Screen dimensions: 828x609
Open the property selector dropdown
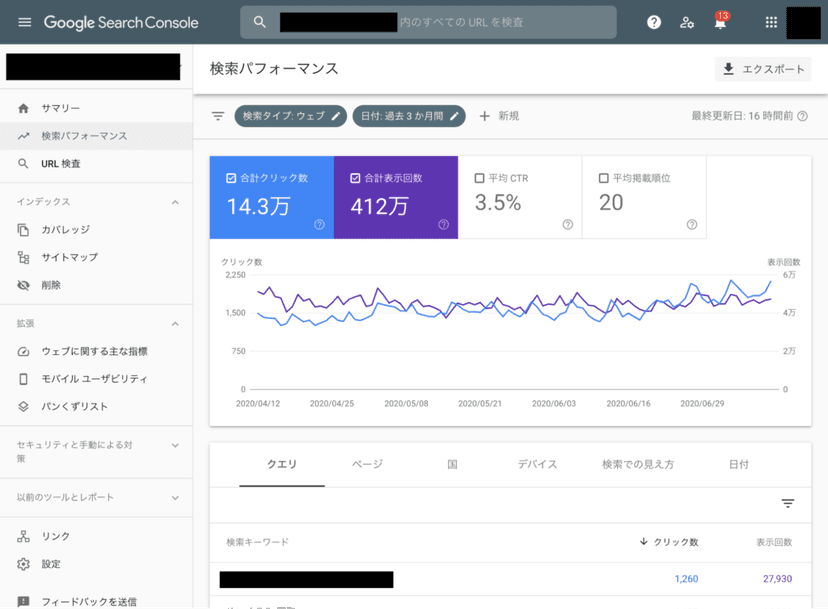(94, 67)
